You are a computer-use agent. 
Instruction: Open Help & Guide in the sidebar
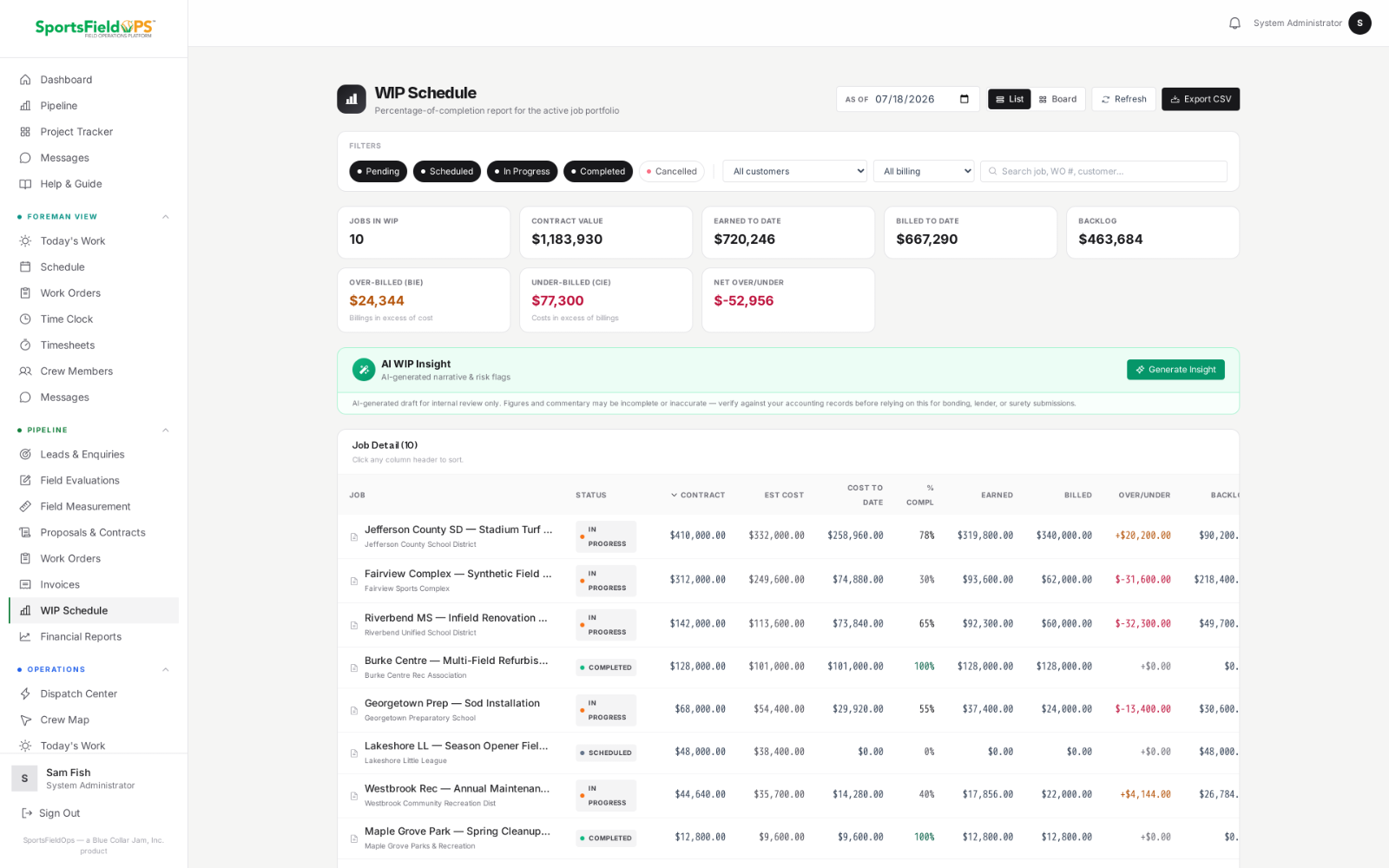click(x=94, y=184)
